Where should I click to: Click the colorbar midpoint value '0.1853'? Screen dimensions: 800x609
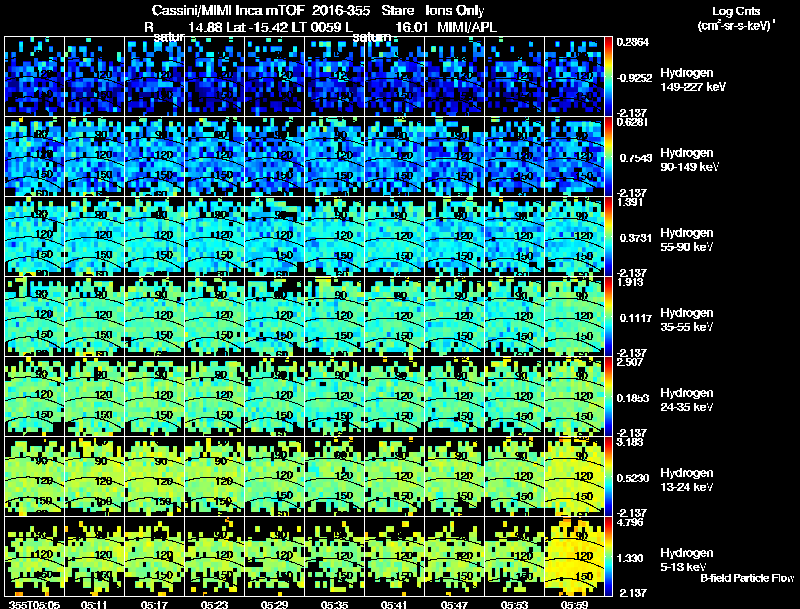(x=633, y=398)
